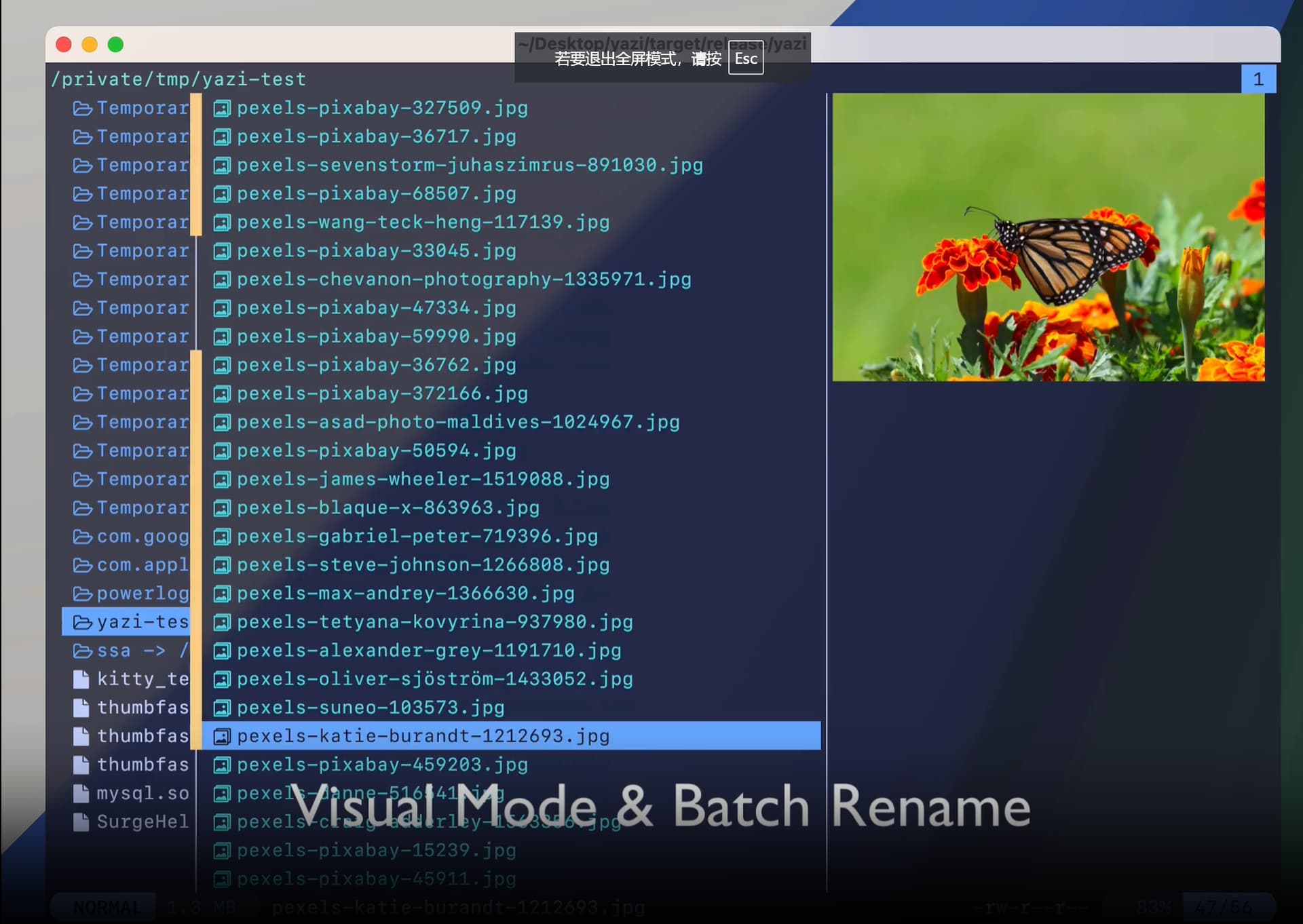Click the symlink folder icon for ssa
The image size is (1303, 924).
82,651
